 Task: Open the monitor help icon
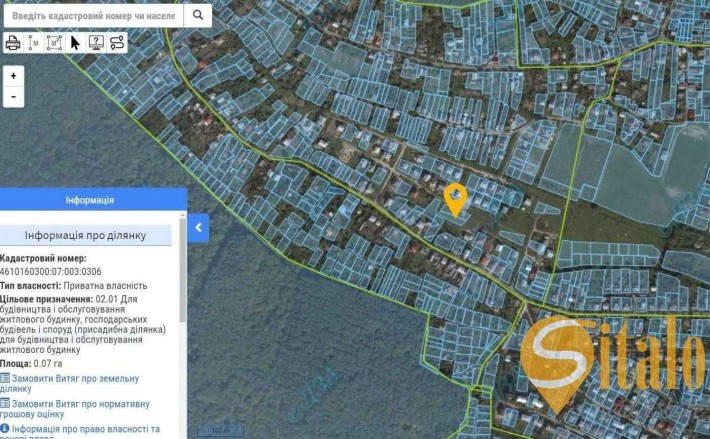tap(96, 43)
